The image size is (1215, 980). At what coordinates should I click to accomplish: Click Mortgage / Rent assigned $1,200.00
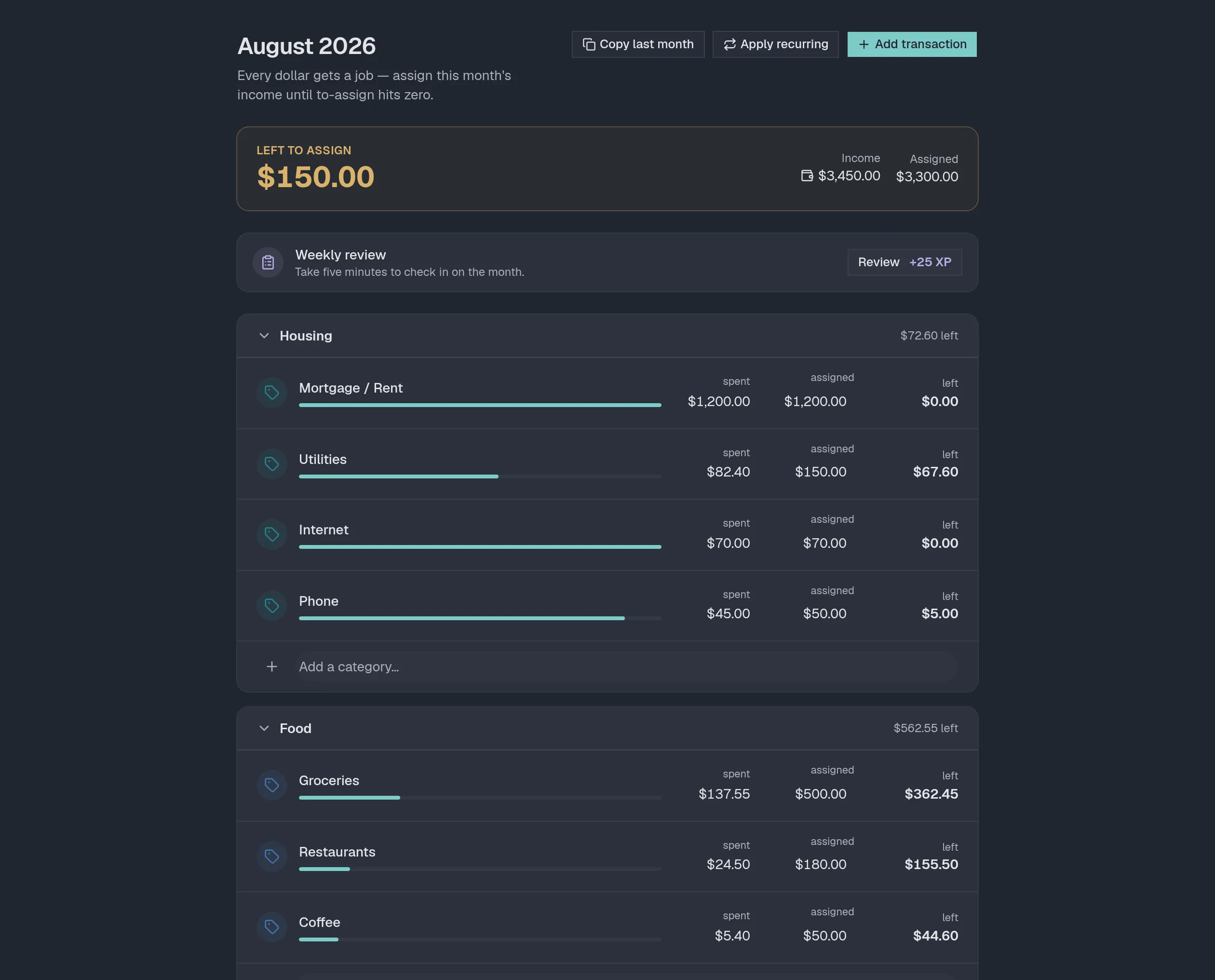coord(815,401)
